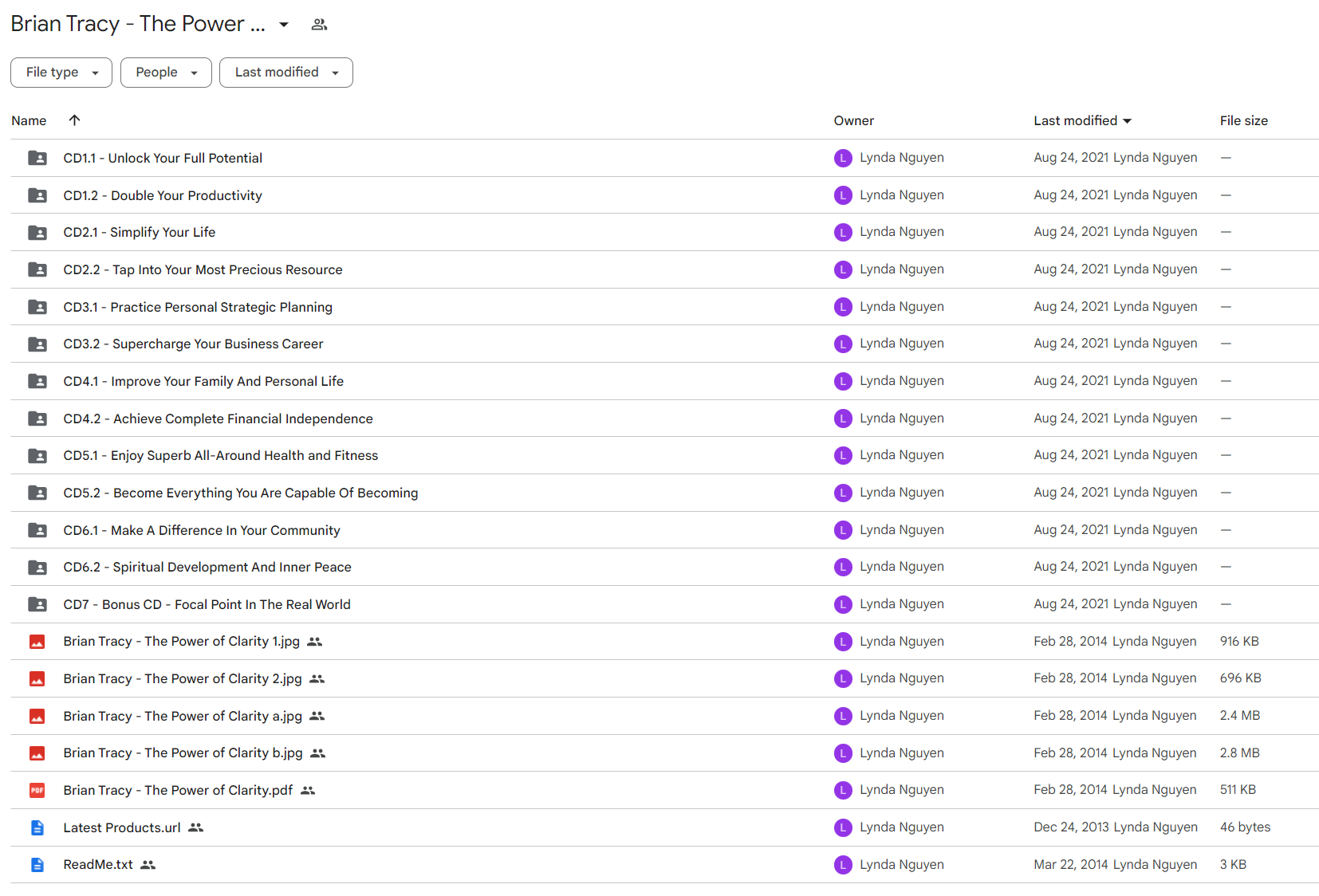
Task: Click Lynda Nguyen avatar in ReadMe.txt row
Action: (843, 865)
